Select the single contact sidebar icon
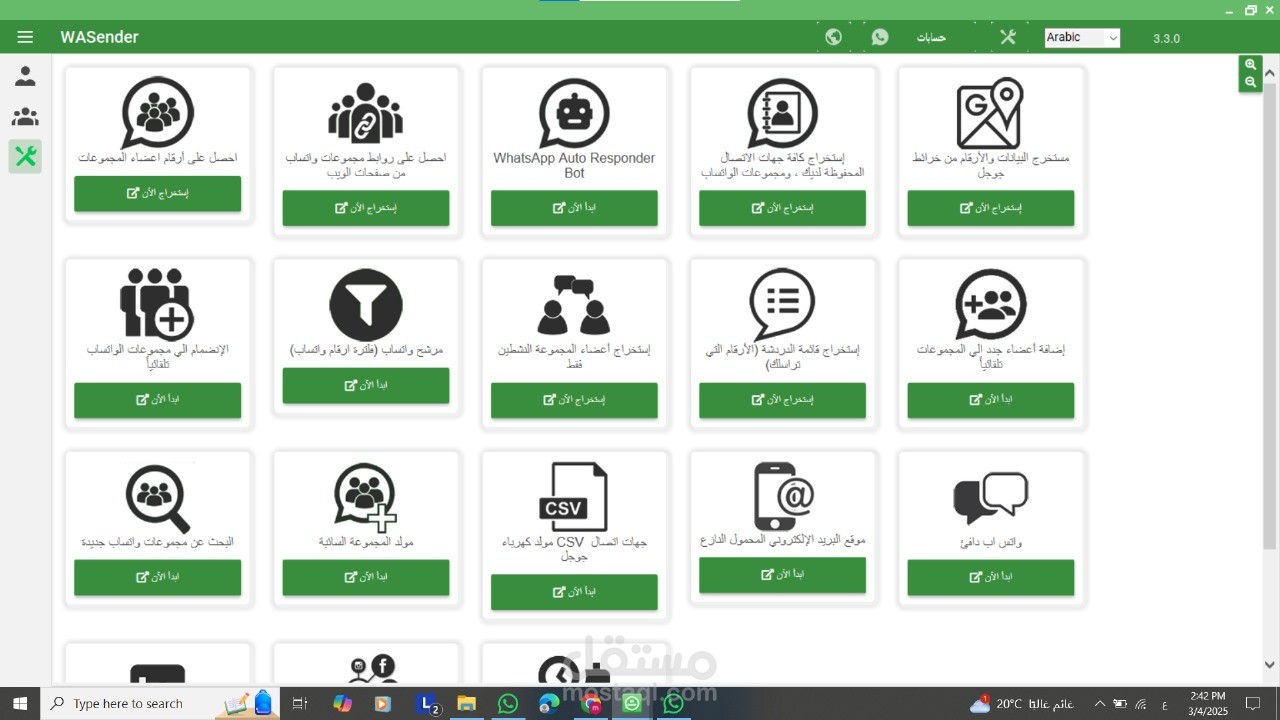 25,76
